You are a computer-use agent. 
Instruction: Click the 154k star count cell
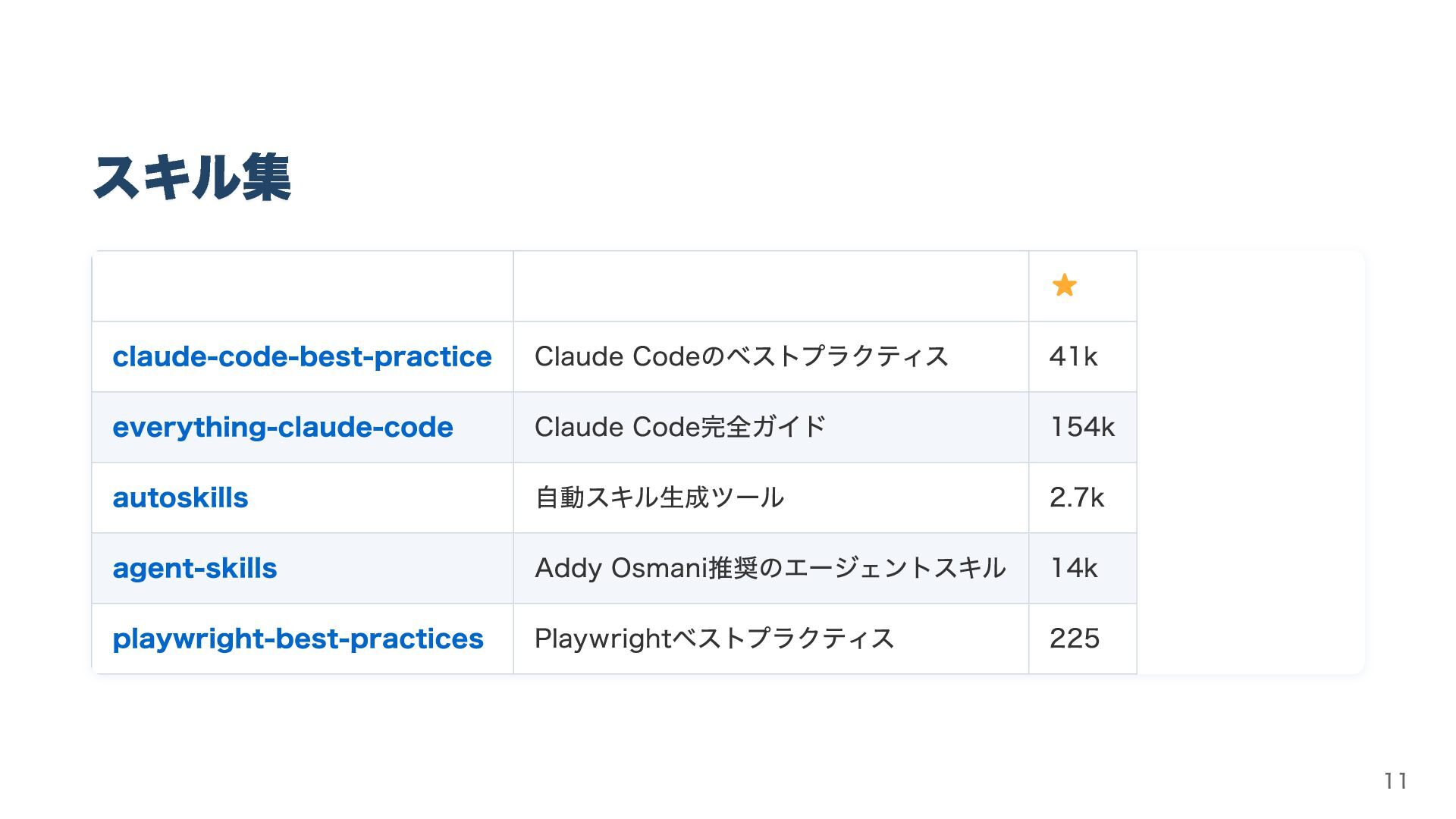[x=1082, y=427]
